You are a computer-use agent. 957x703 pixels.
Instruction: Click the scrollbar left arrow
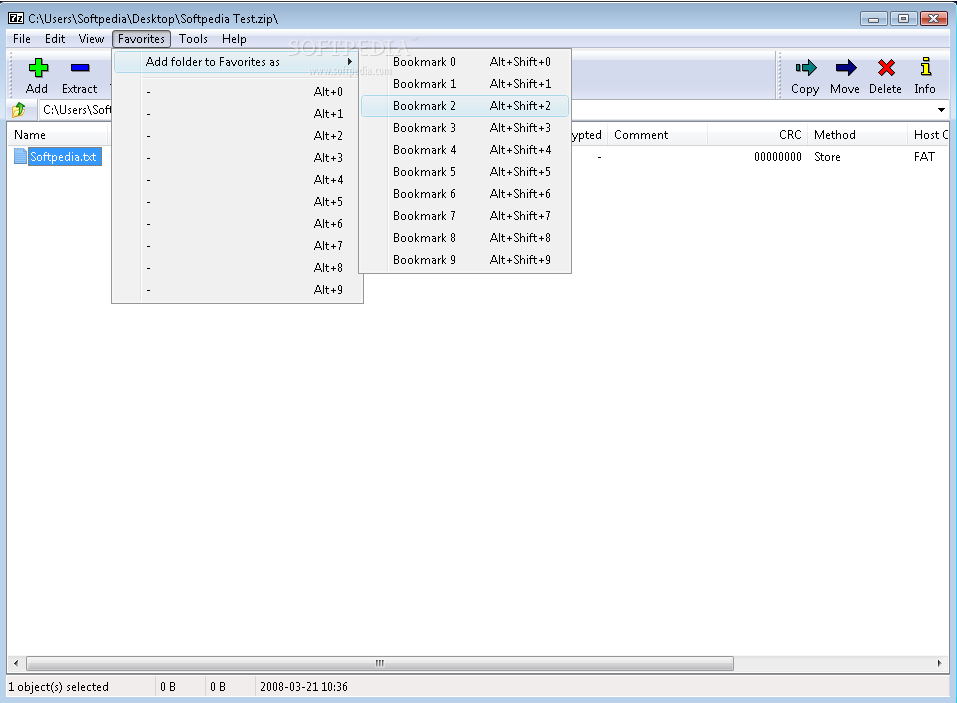point(16,663)
